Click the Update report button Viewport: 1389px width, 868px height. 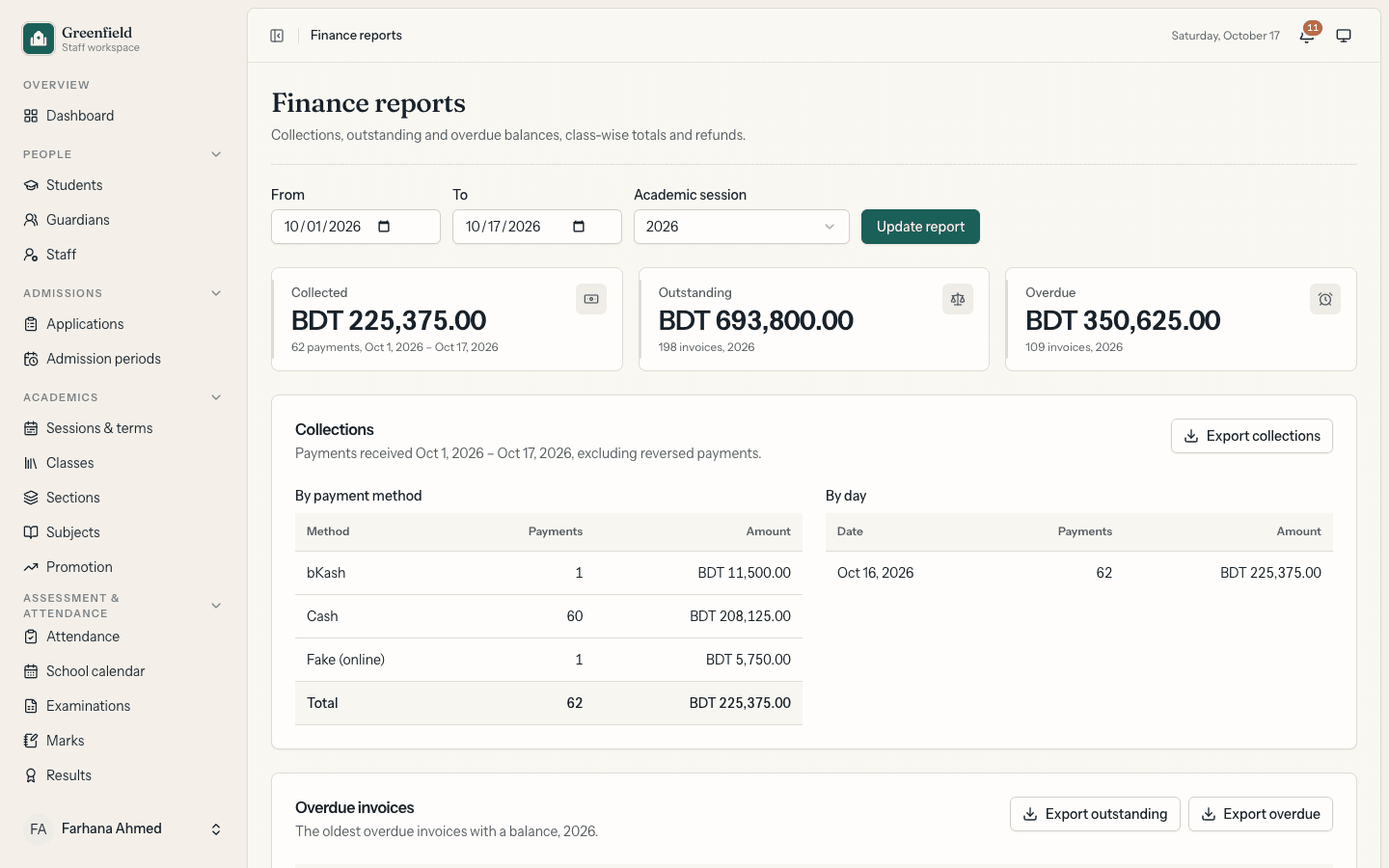[920, 227]
